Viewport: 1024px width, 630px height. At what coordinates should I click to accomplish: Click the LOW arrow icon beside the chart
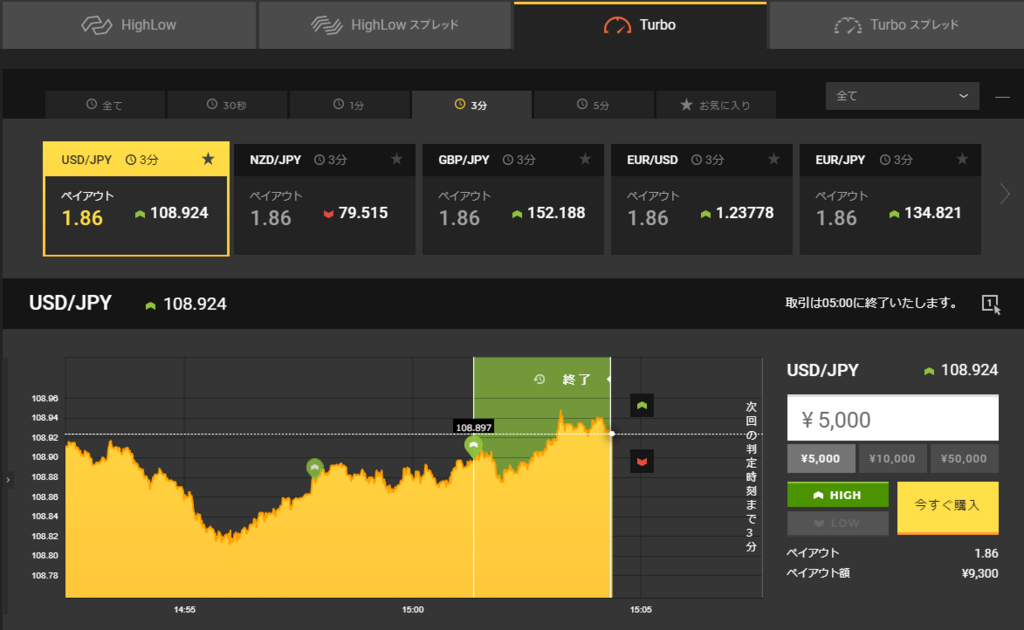[641, 460]
